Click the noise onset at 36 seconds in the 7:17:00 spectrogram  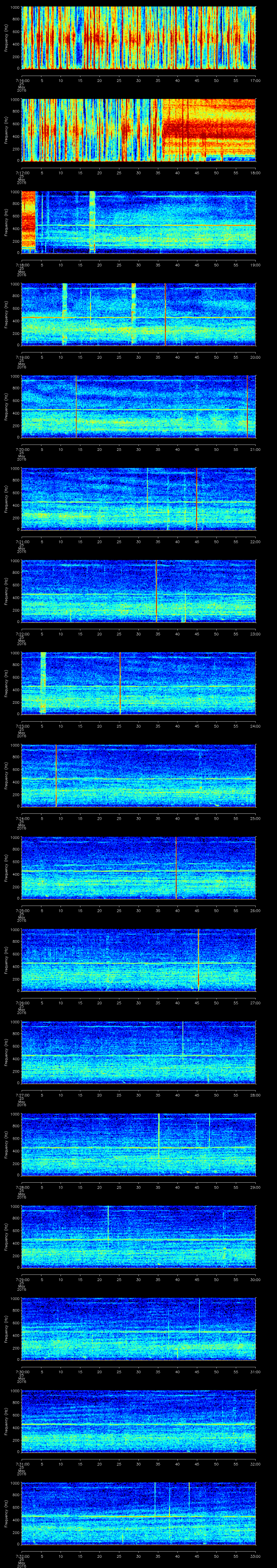(x=163, y=130)
